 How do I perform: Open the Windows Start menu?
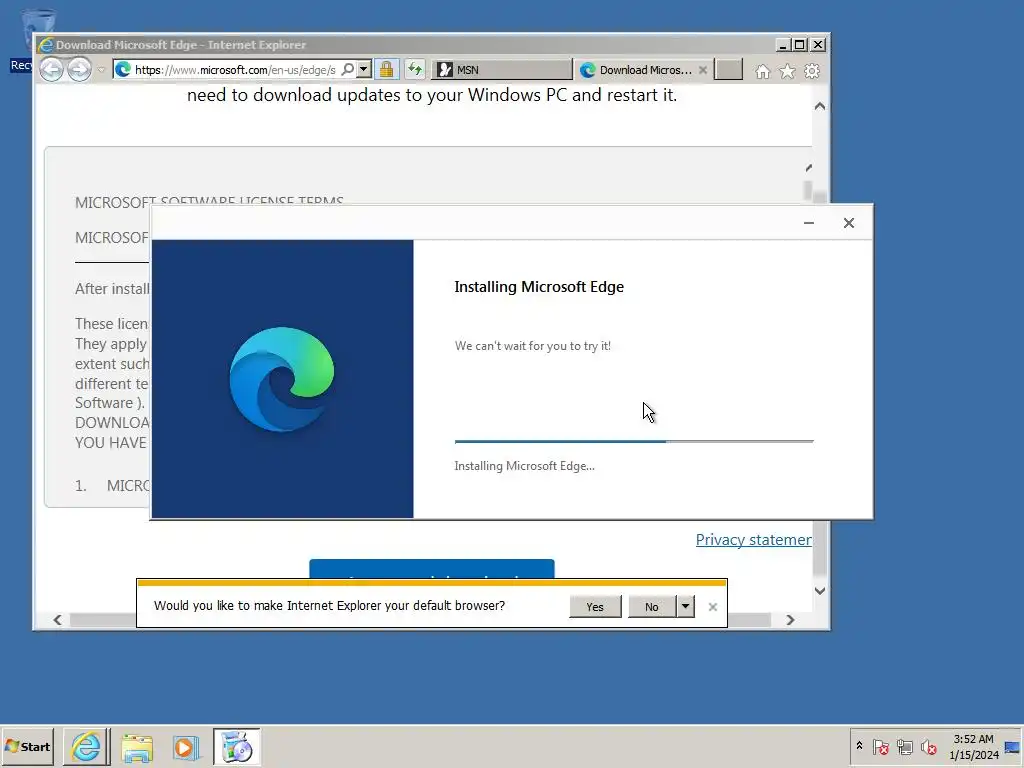pos(27,746)
